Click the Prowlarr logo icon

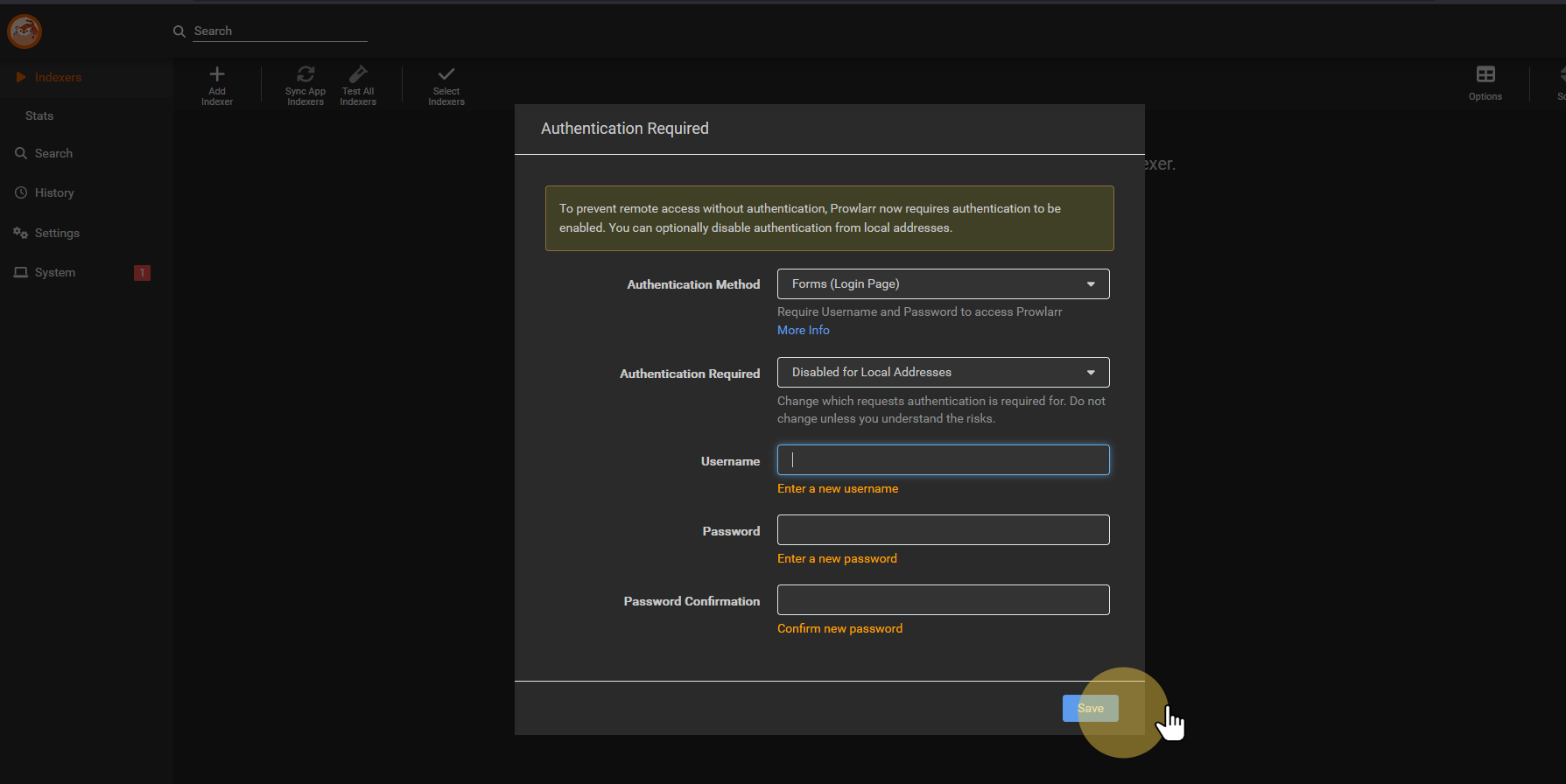[25, 31]
